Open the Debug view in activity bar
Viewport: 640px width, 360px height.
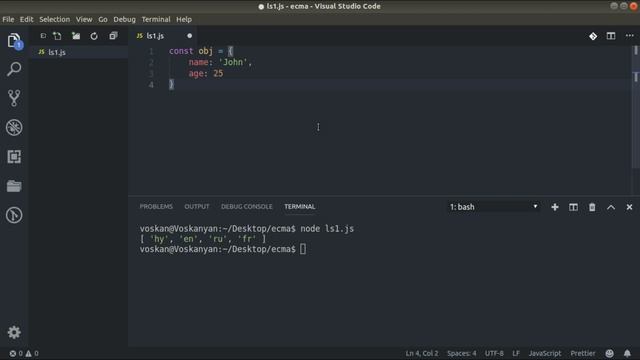click(14, 127)
